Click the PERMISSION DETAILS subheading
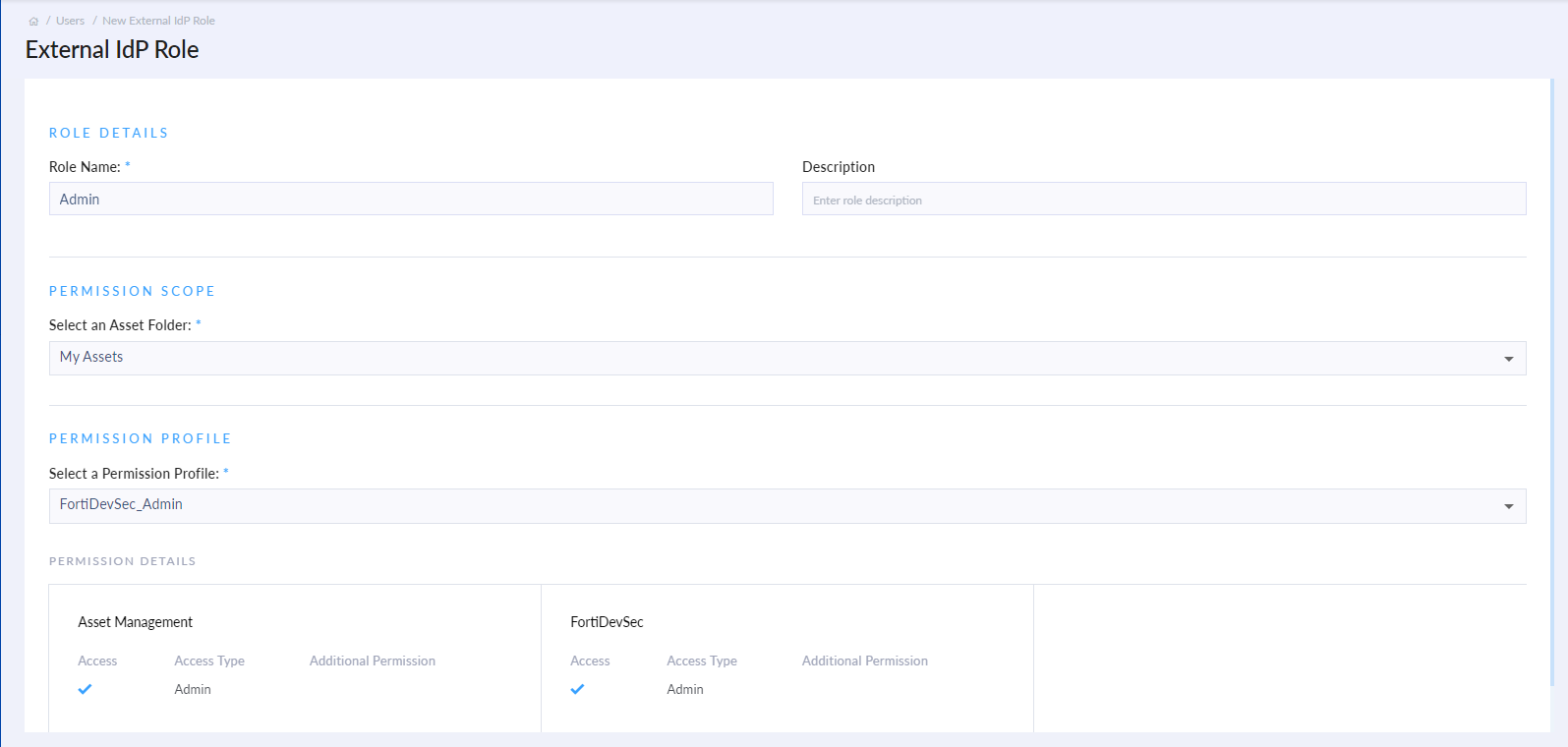Viewport: 1568px width, 747px height. click(x=123, y=561)
